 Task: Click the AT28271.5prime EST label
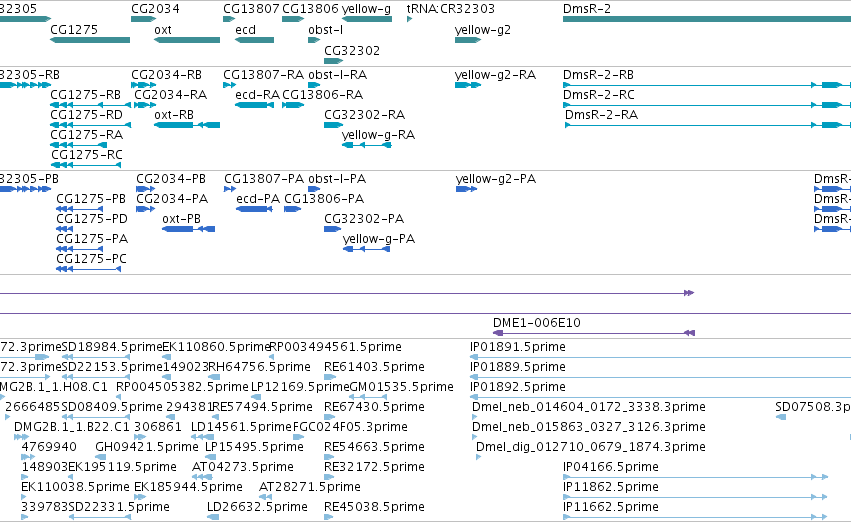point(309,486)
